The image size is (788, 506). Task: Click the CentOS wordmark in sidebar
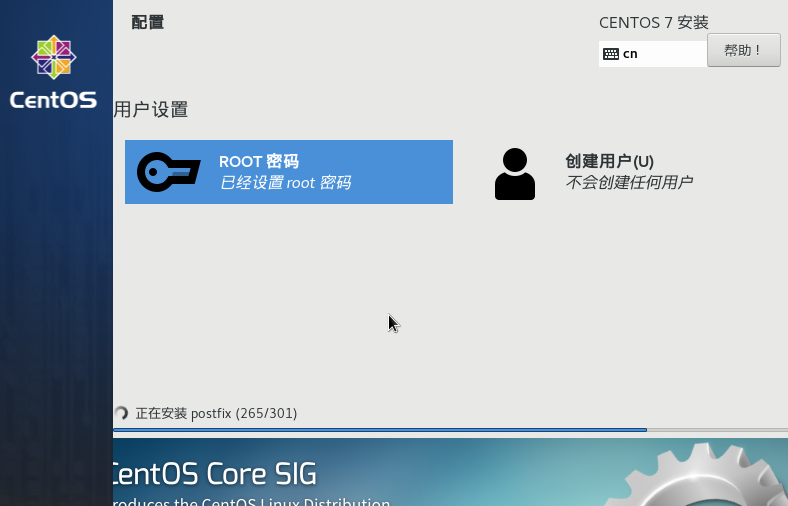pos(53,100)
